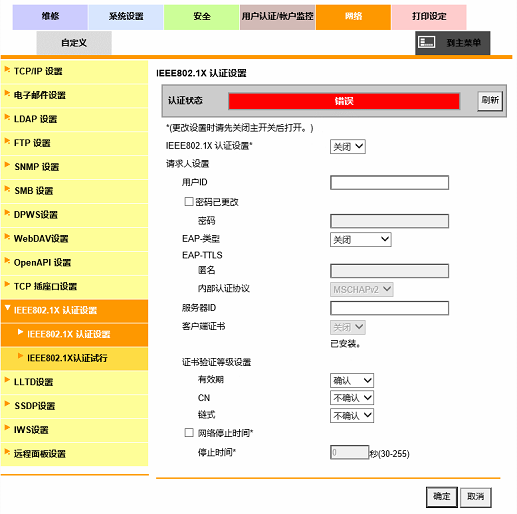This screenshot has width=517, height=514.
Task: Click the 用户ID input field
Action: coord(389,182)
